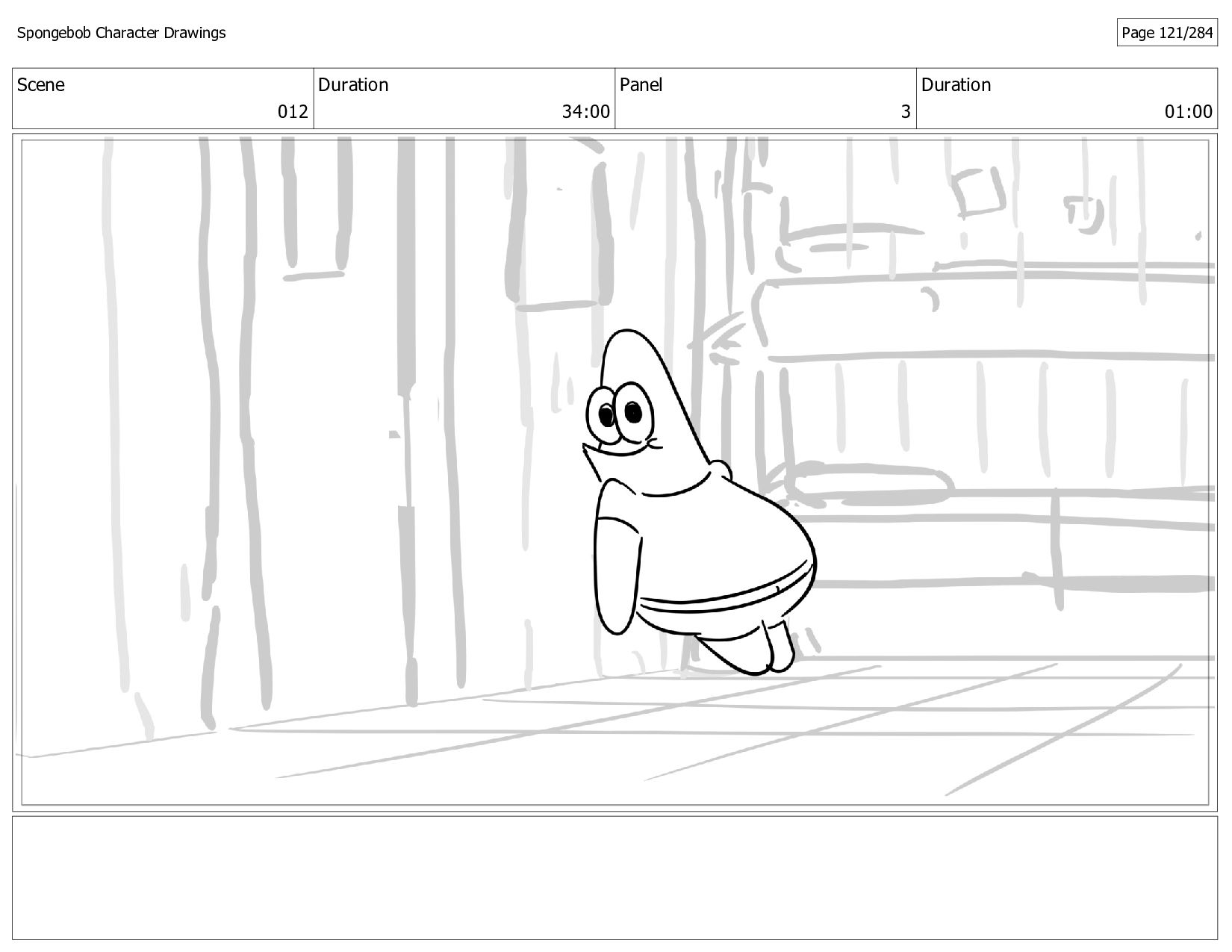Click the scene number value '012'
Screen dimensions: 1232x952
pyautogui.click(x=293, y=112)
